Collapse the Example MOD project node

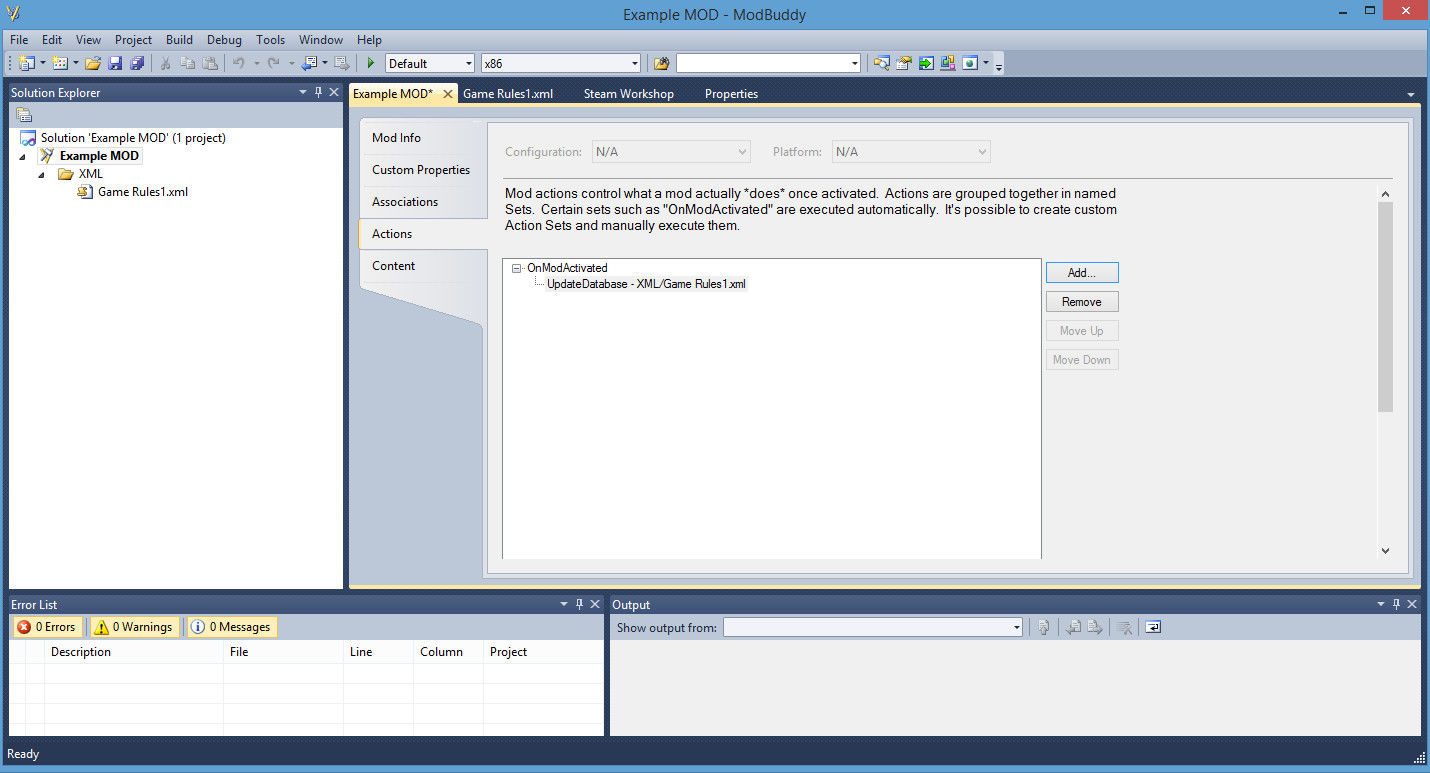point(23,156)
